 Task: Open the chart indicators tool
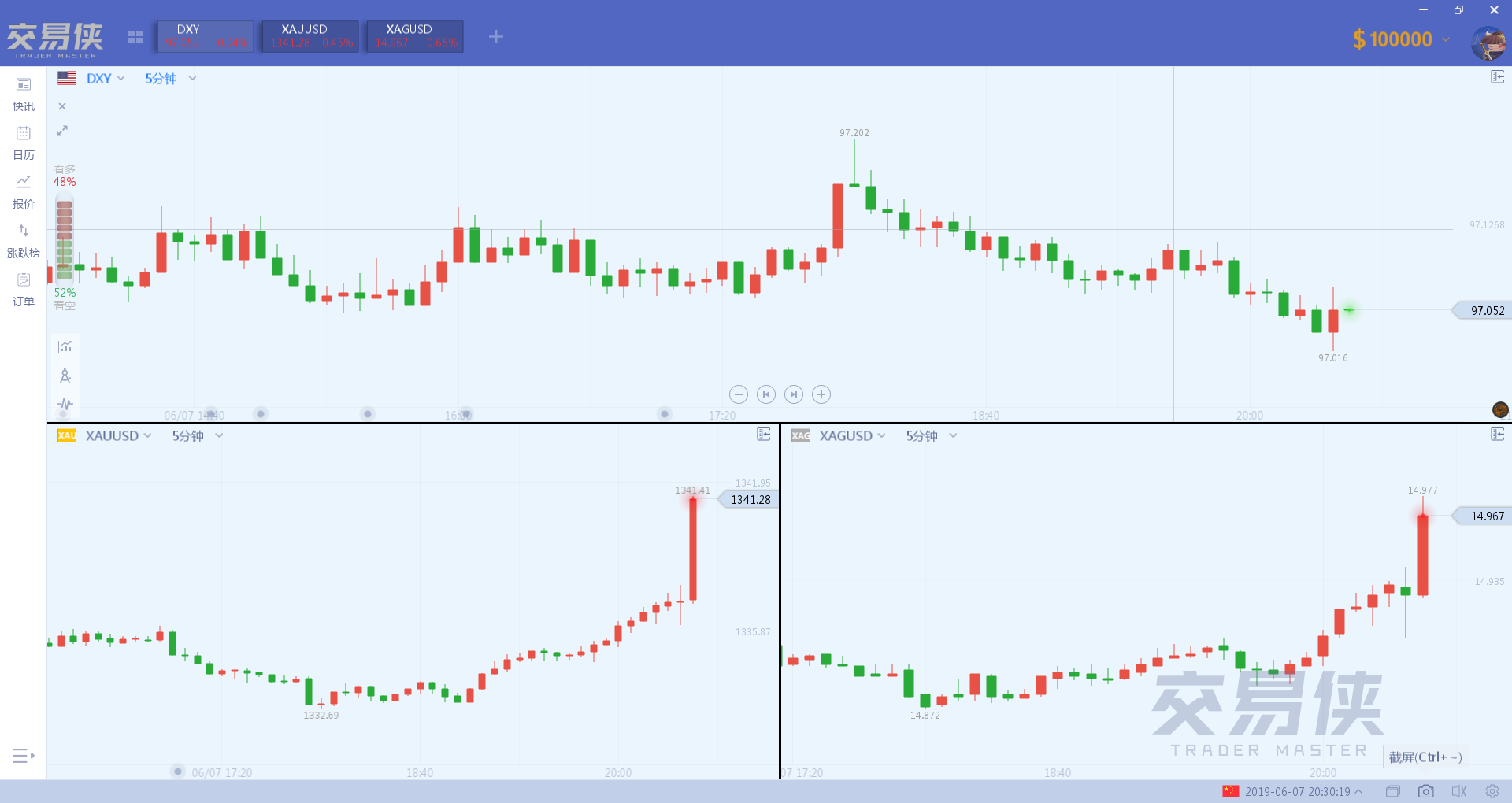click(x=65, y=346)
